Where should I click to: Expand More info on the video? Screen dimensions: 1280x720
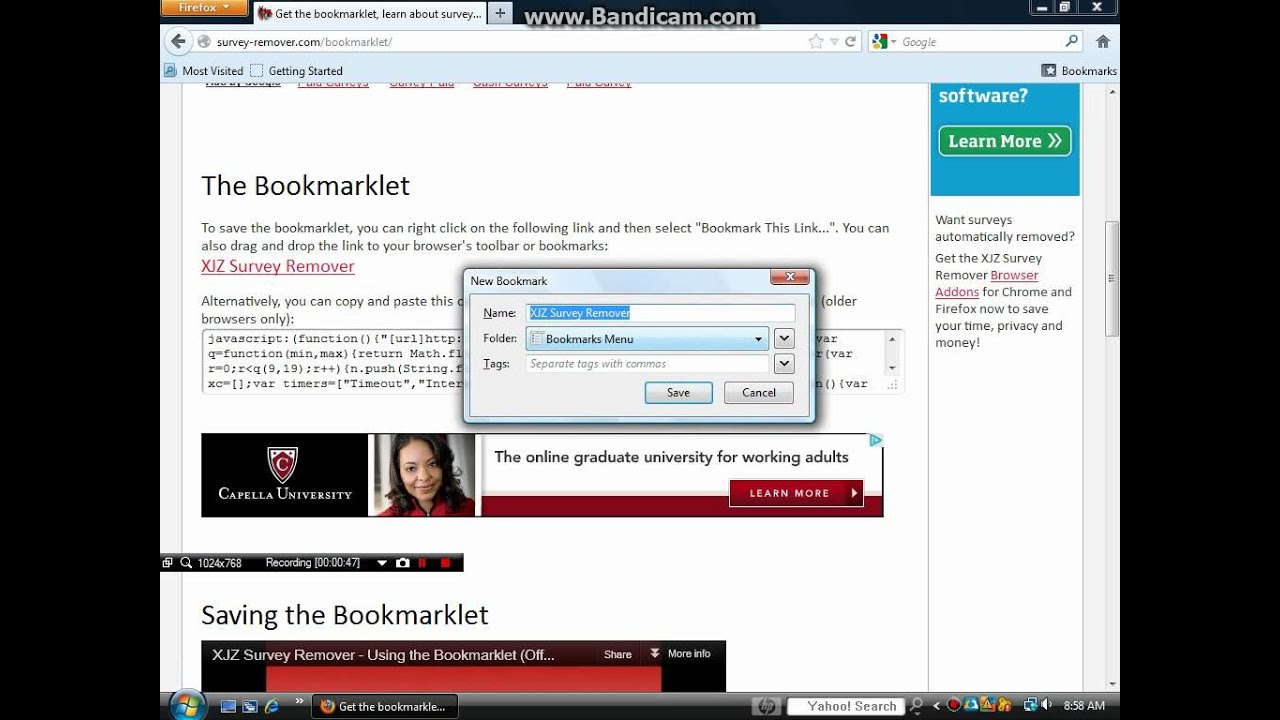680,654
